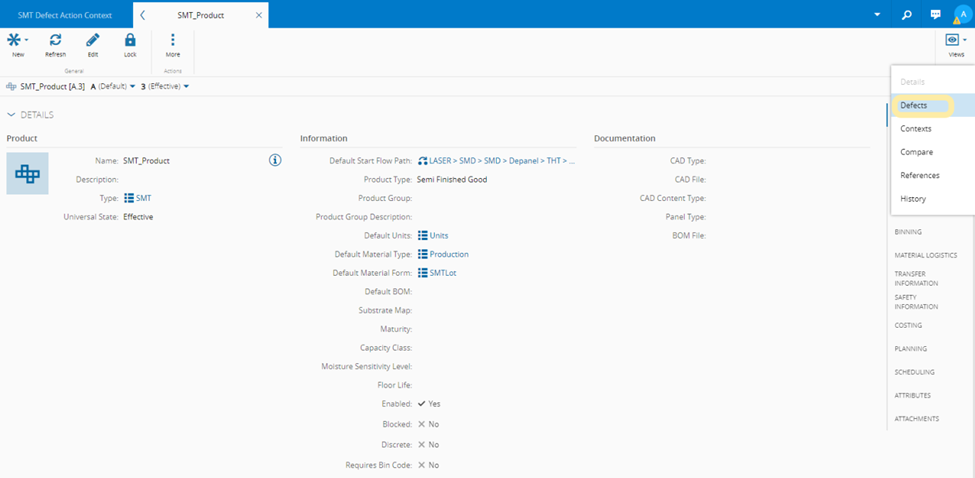The width and height of the screenshot is (975, 478).
Task: Open the Views eye dropdown
Action: pyautogui.click(x=956, y=41)
